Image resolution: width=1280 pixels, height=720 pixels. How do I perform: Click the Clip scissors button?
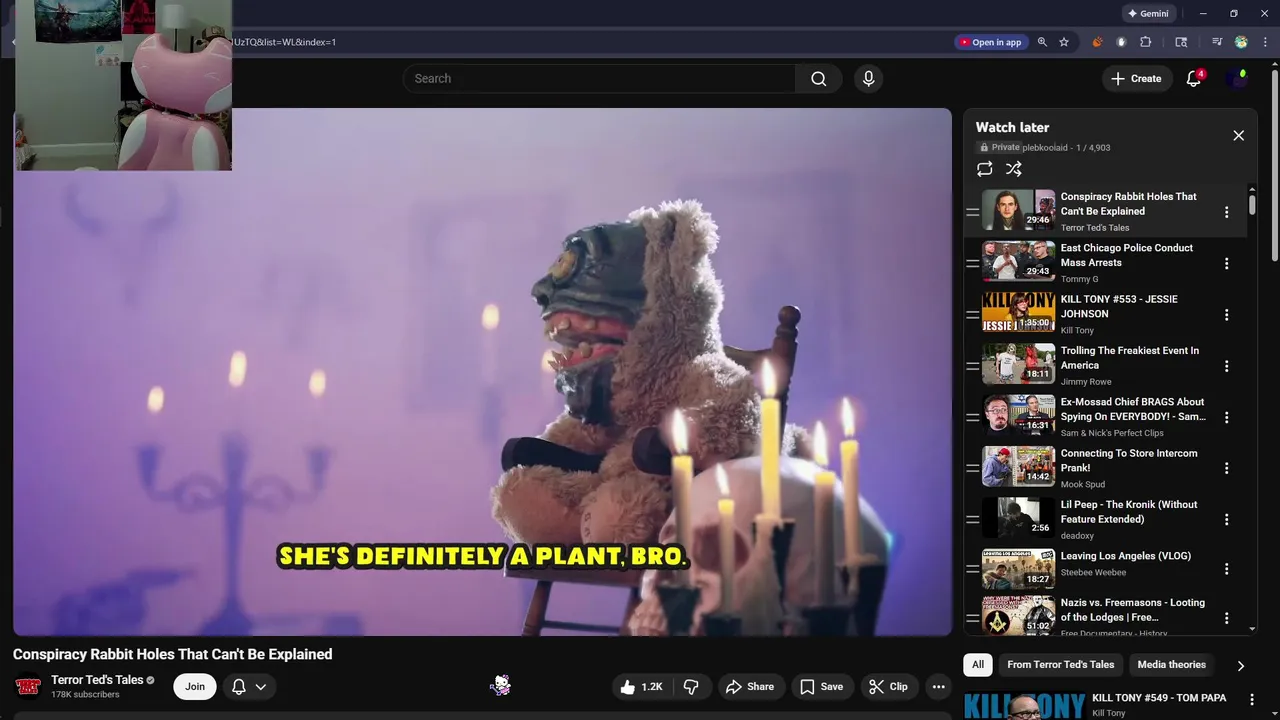coord(888,687)
